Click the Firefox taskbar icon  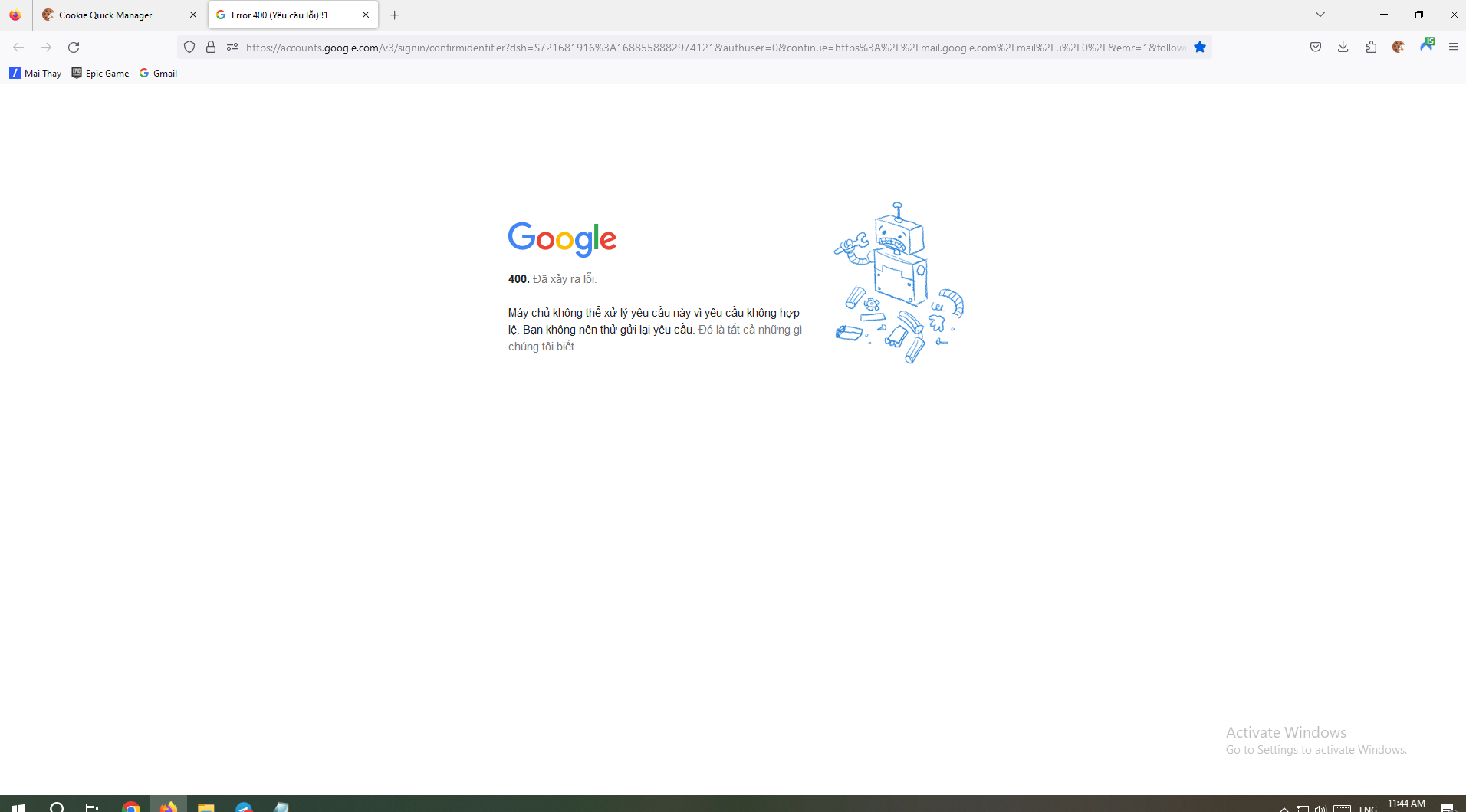click(169, 805)
